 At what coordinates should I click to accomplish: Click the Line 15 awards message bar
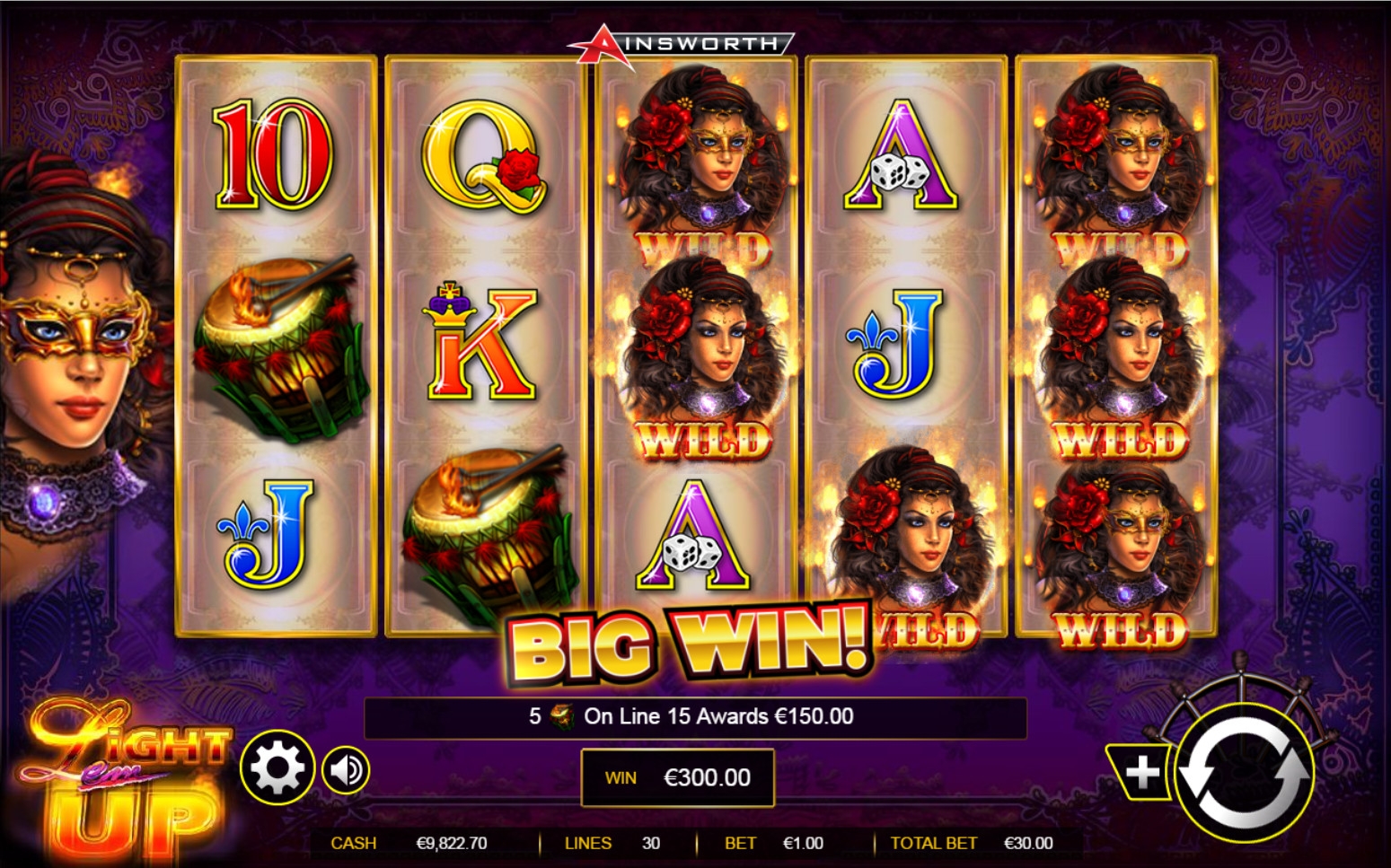coord(695,717)
